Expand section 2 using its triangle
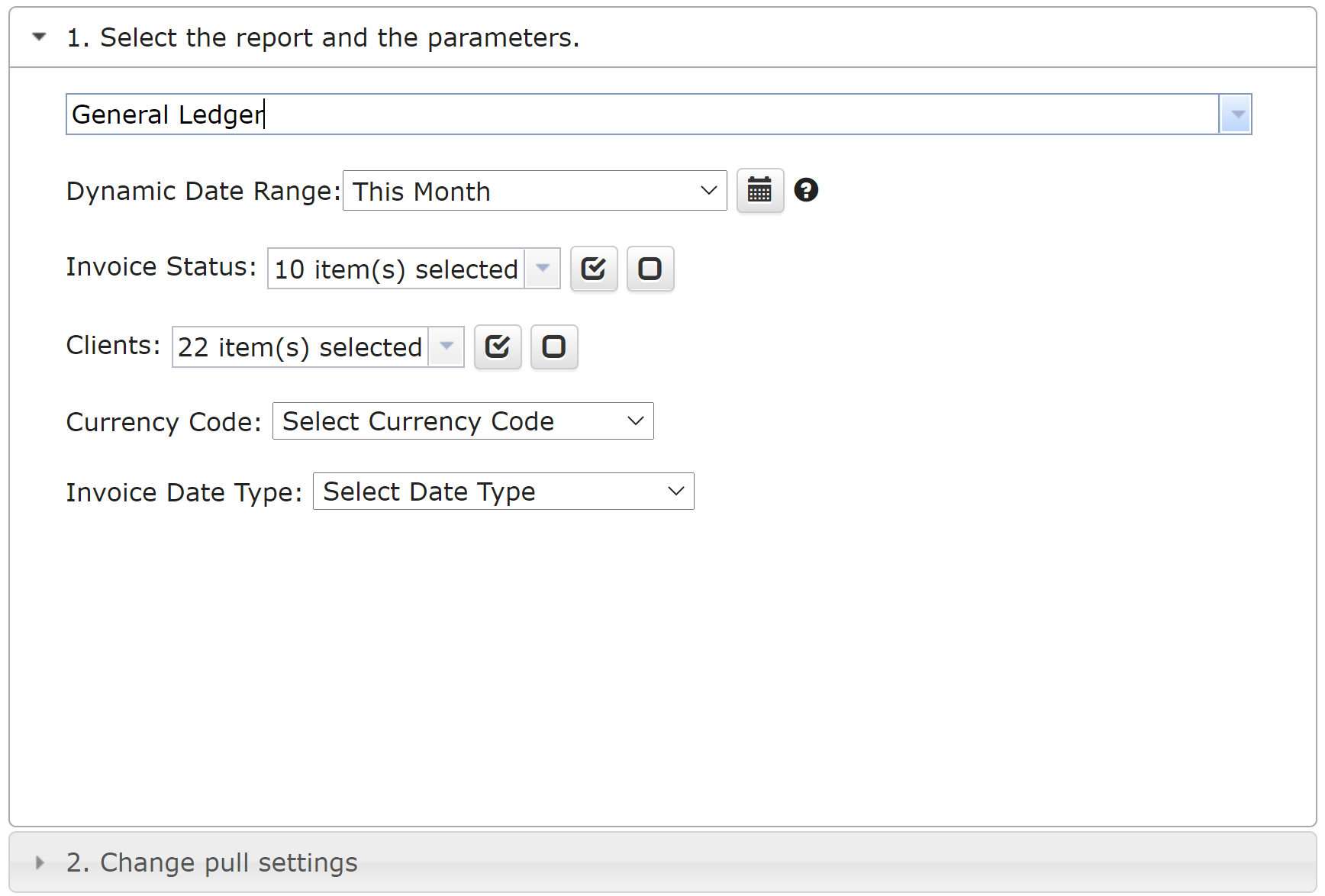 [x=40, y=862]
